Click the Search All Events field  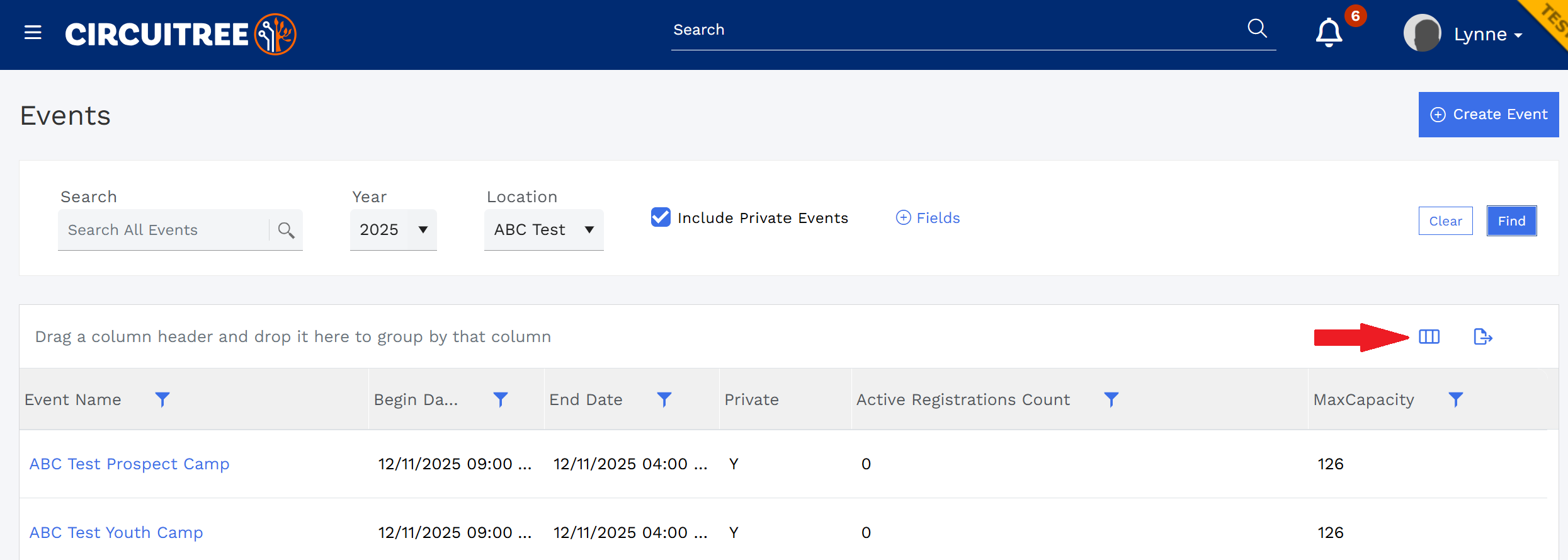coord(164,230)
